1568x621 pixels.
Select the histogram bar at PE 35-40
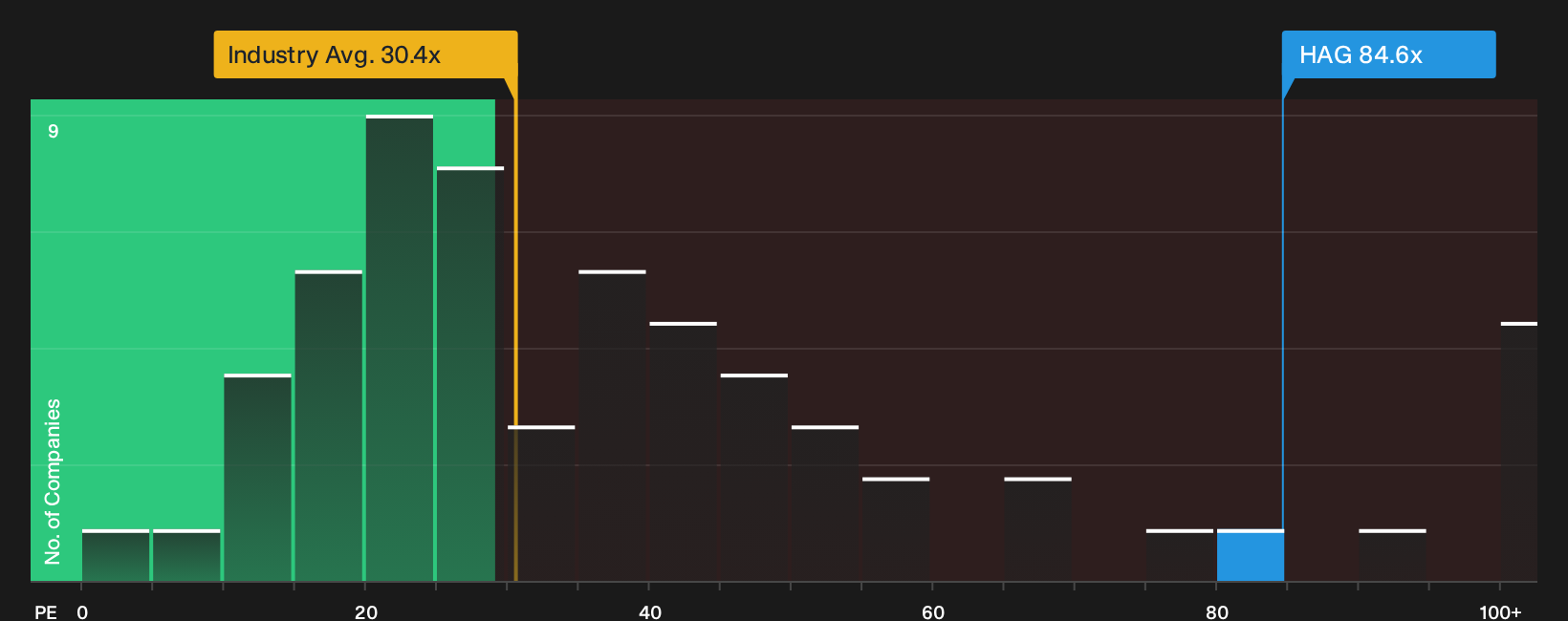click(612, 426)
